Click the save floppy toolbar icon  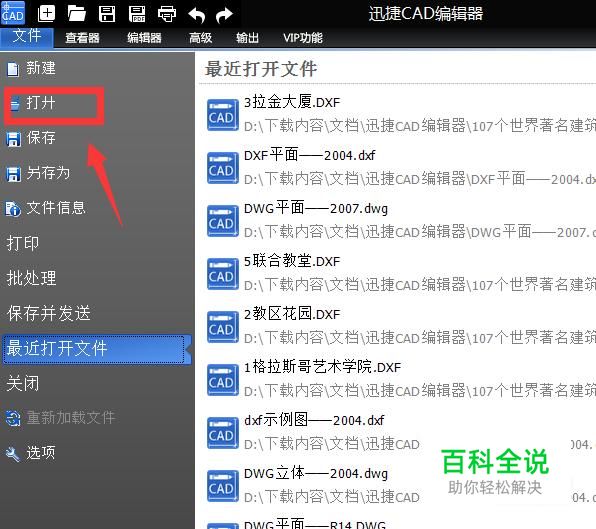107,13
